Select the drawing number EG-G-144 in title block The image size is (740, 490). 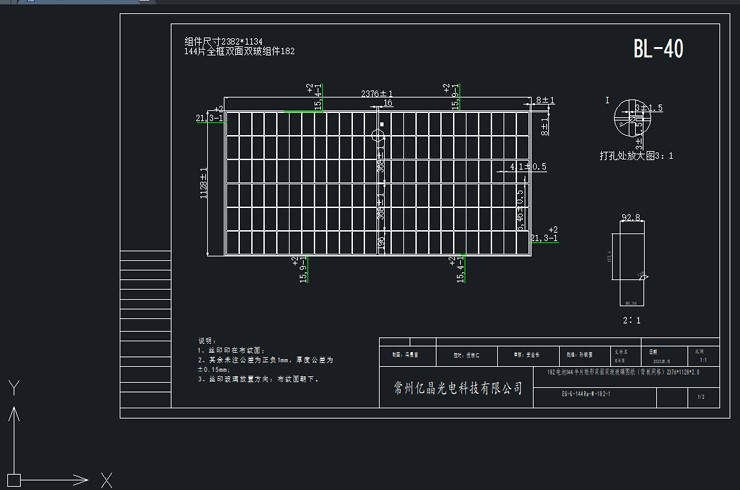(586, 394)
